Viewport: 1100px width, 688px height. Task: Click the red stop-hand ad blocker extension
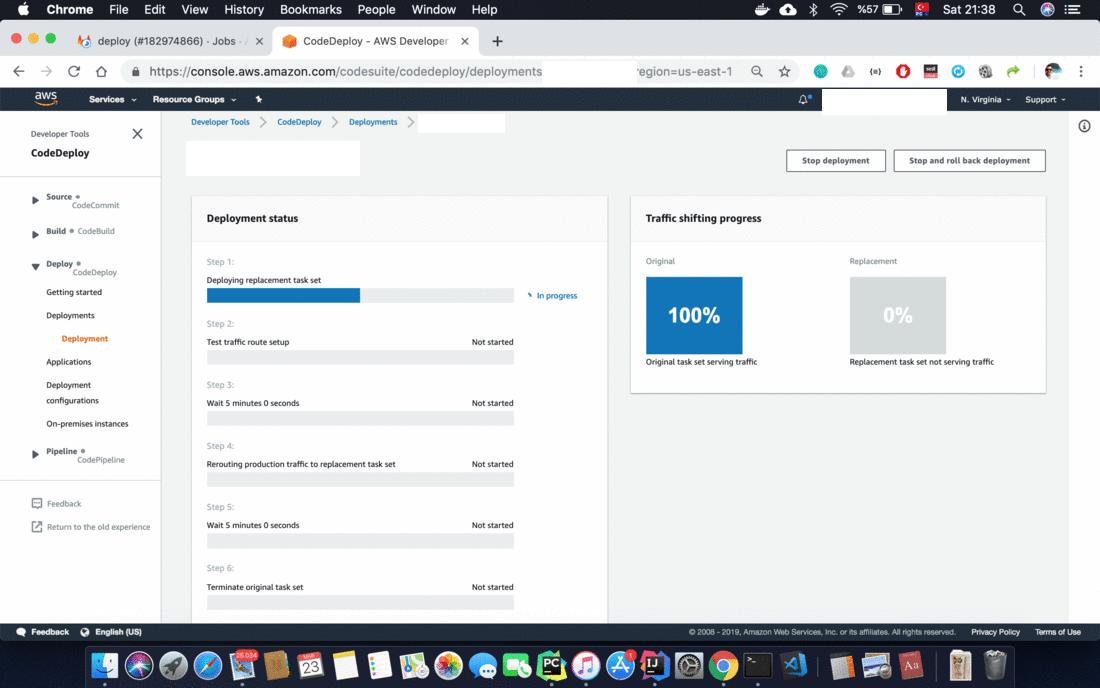[x=903, y=72]
